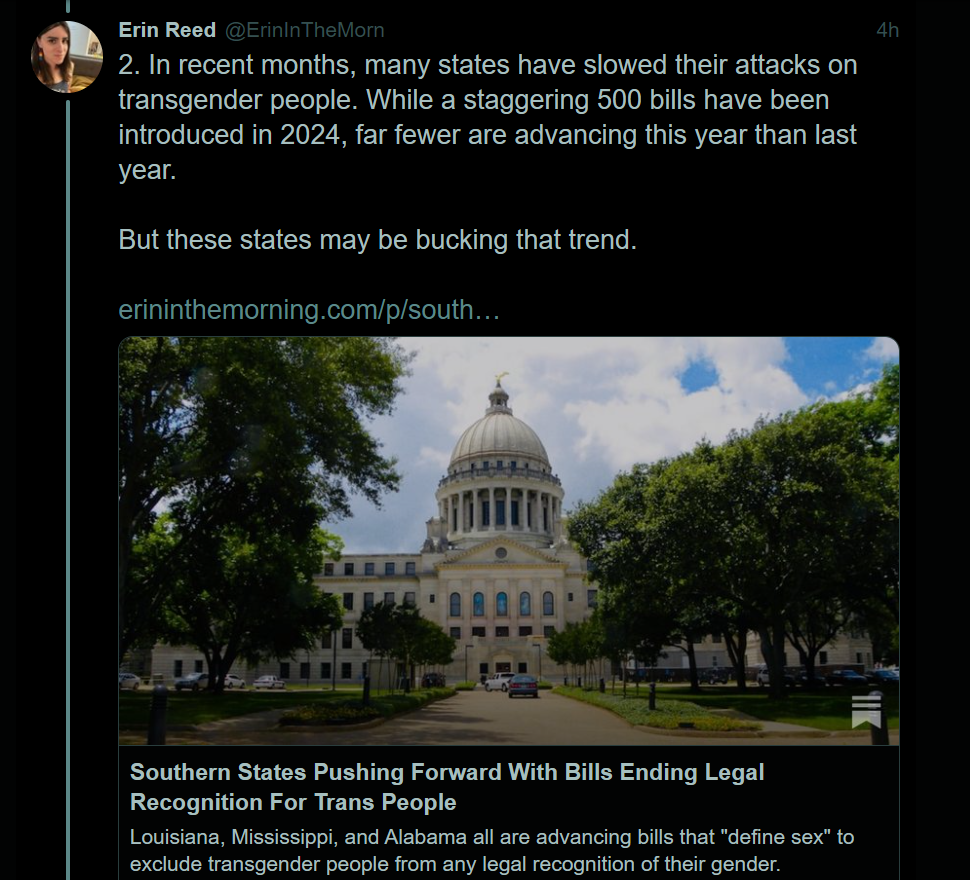Open the display name "Erin Reed"
The image size is (970, 880).
167,30
